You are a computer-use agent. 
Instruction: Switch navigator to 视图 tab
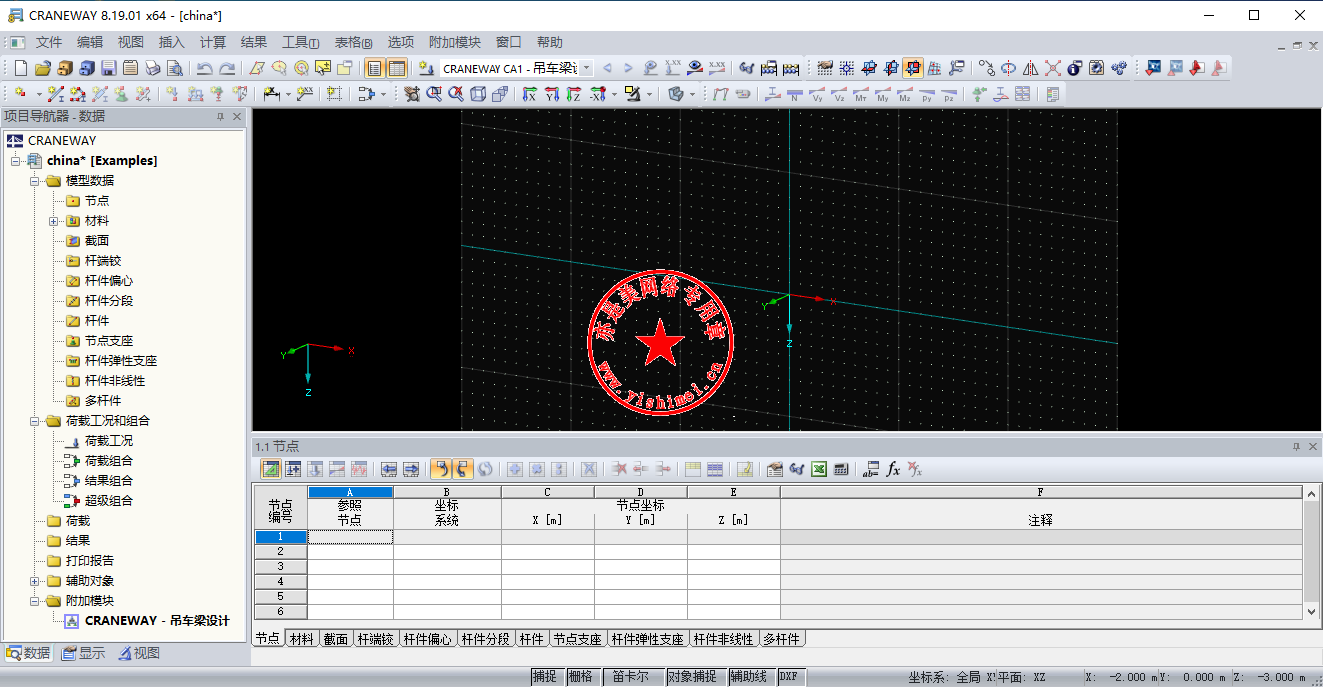(x=138, y=654)
